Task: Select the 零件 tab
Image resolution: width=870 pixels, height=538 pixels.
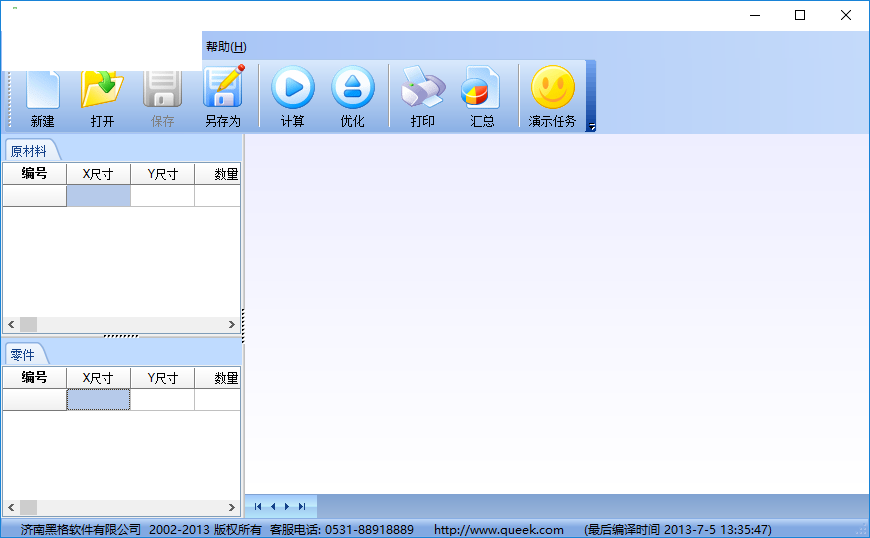Action: coord(22,355)
